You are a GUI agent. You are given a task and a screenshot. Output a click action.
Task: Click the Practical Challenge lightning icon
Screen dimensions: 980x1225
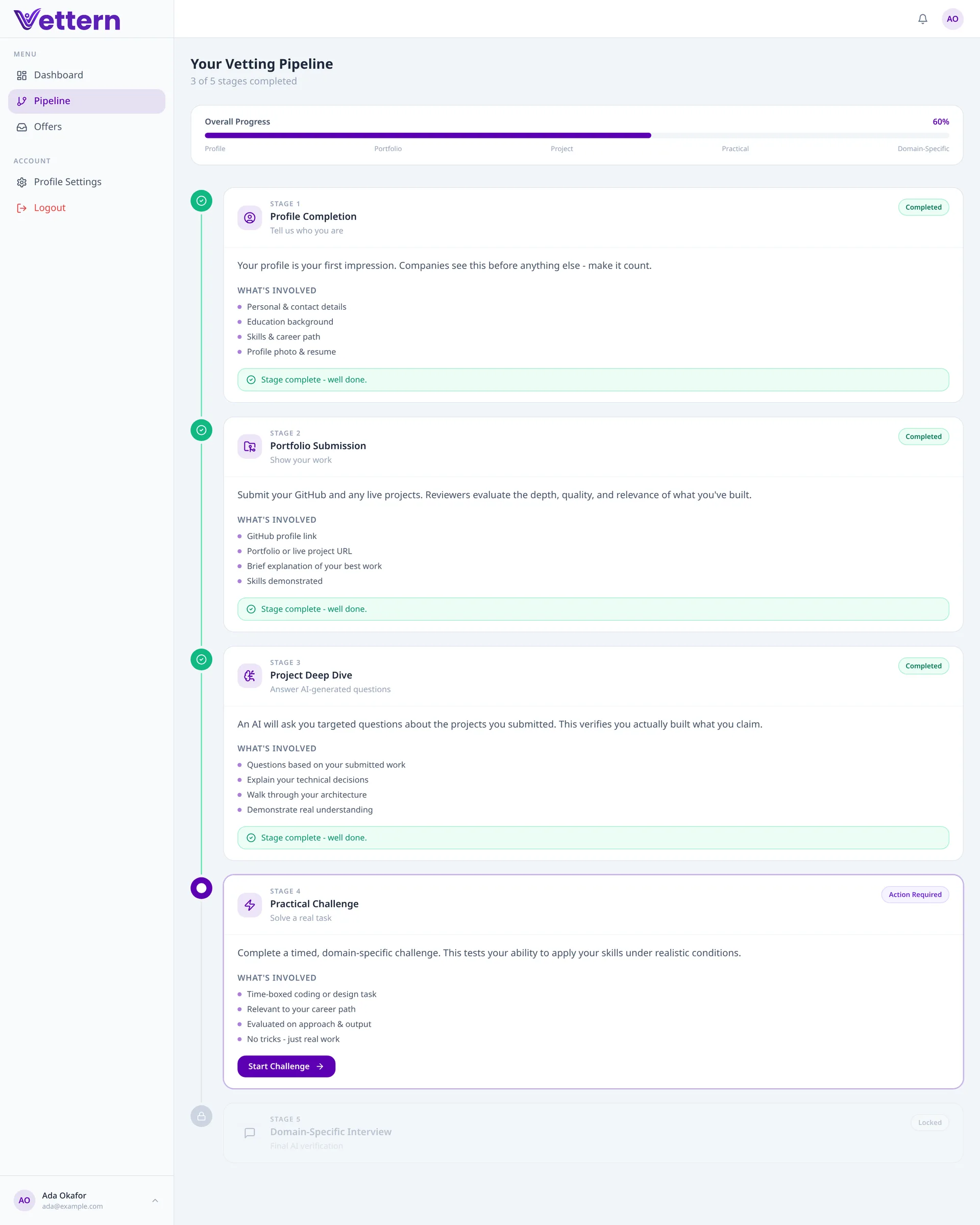click(x=250, y=905)
